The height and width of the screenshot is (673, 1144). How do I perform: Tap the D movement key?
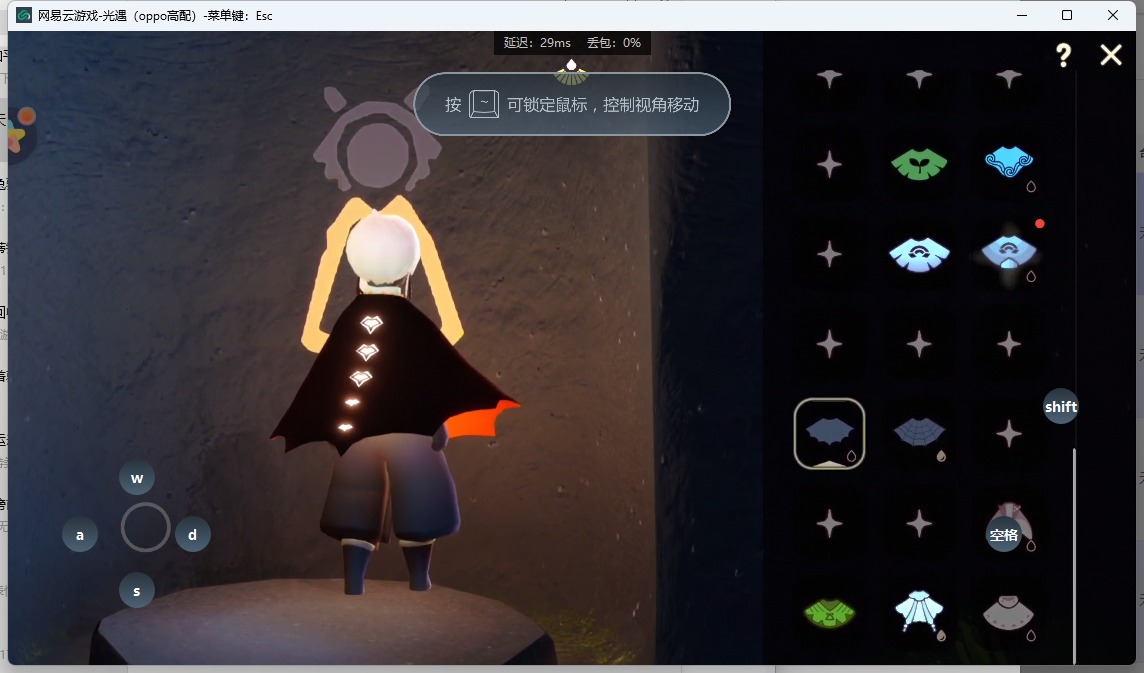pyautogui.click(x=193, y=534)
